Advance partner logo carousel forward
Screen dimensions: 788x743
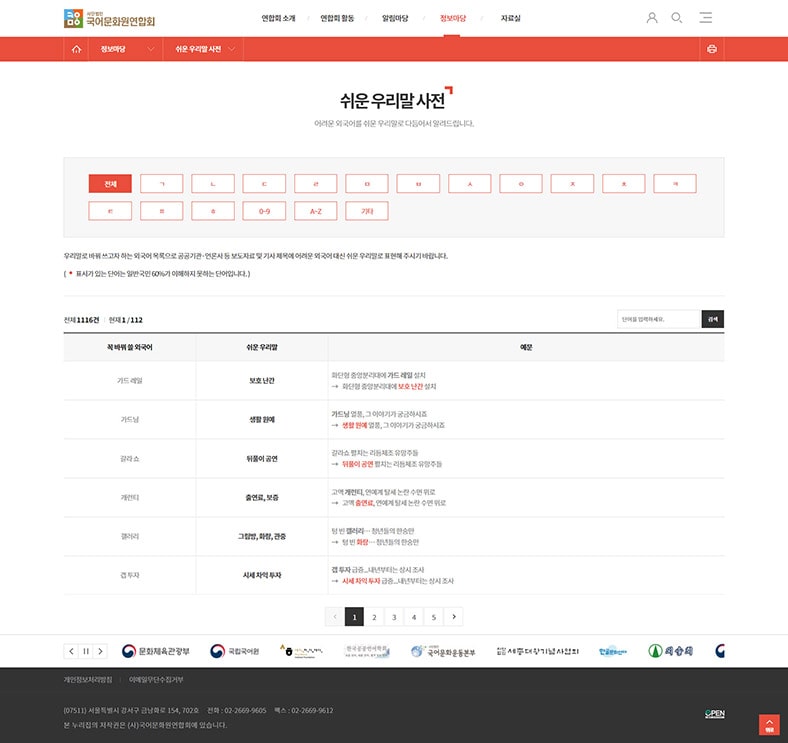(100, 651)
